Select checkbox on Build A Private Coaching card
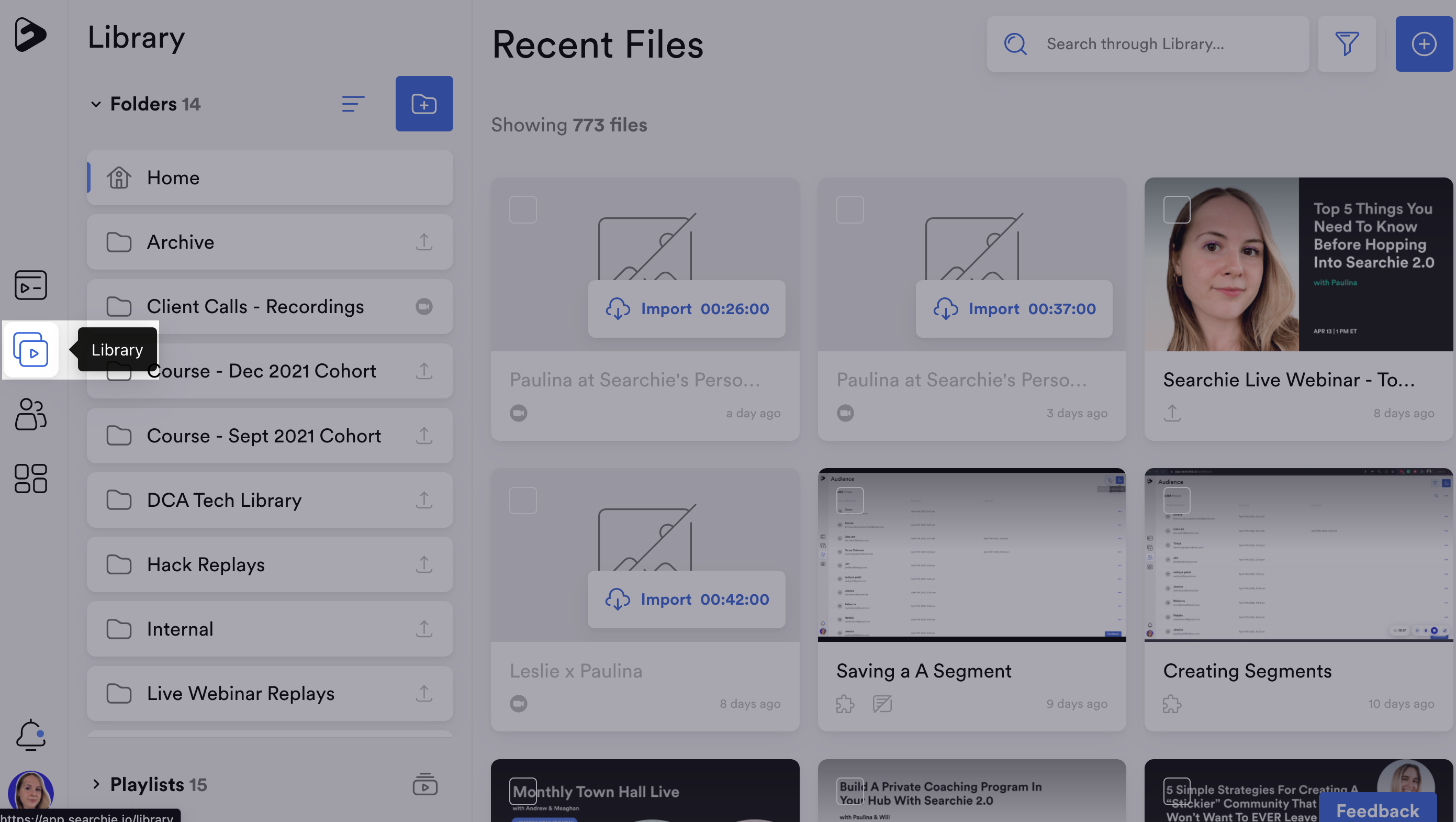The width and height of the screenshot is (1456, 822). (850, 792)
